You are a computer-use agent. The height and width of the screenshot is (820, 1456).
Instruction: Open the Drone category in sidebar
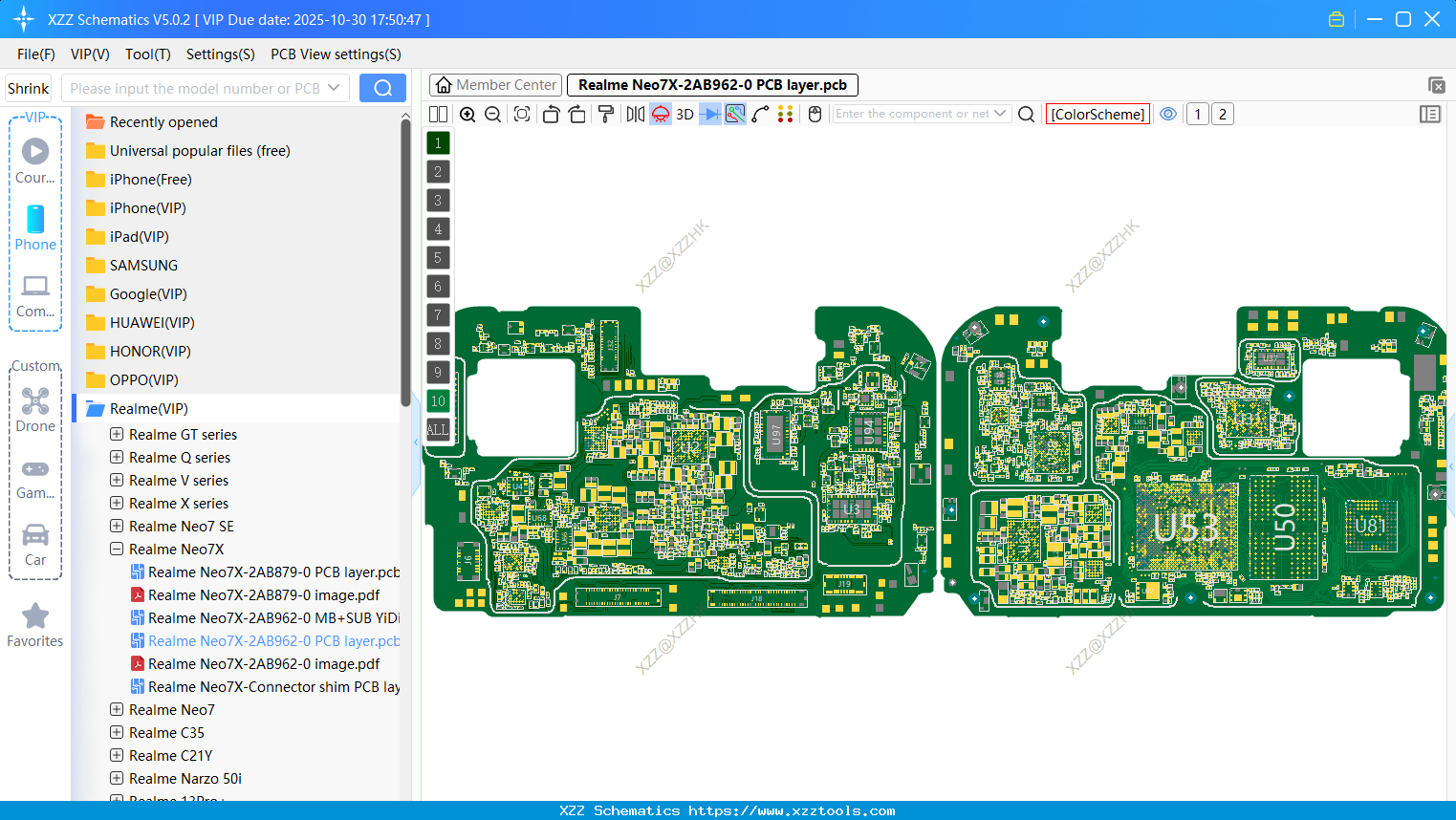pyautogui.click(x=35, y=410)
